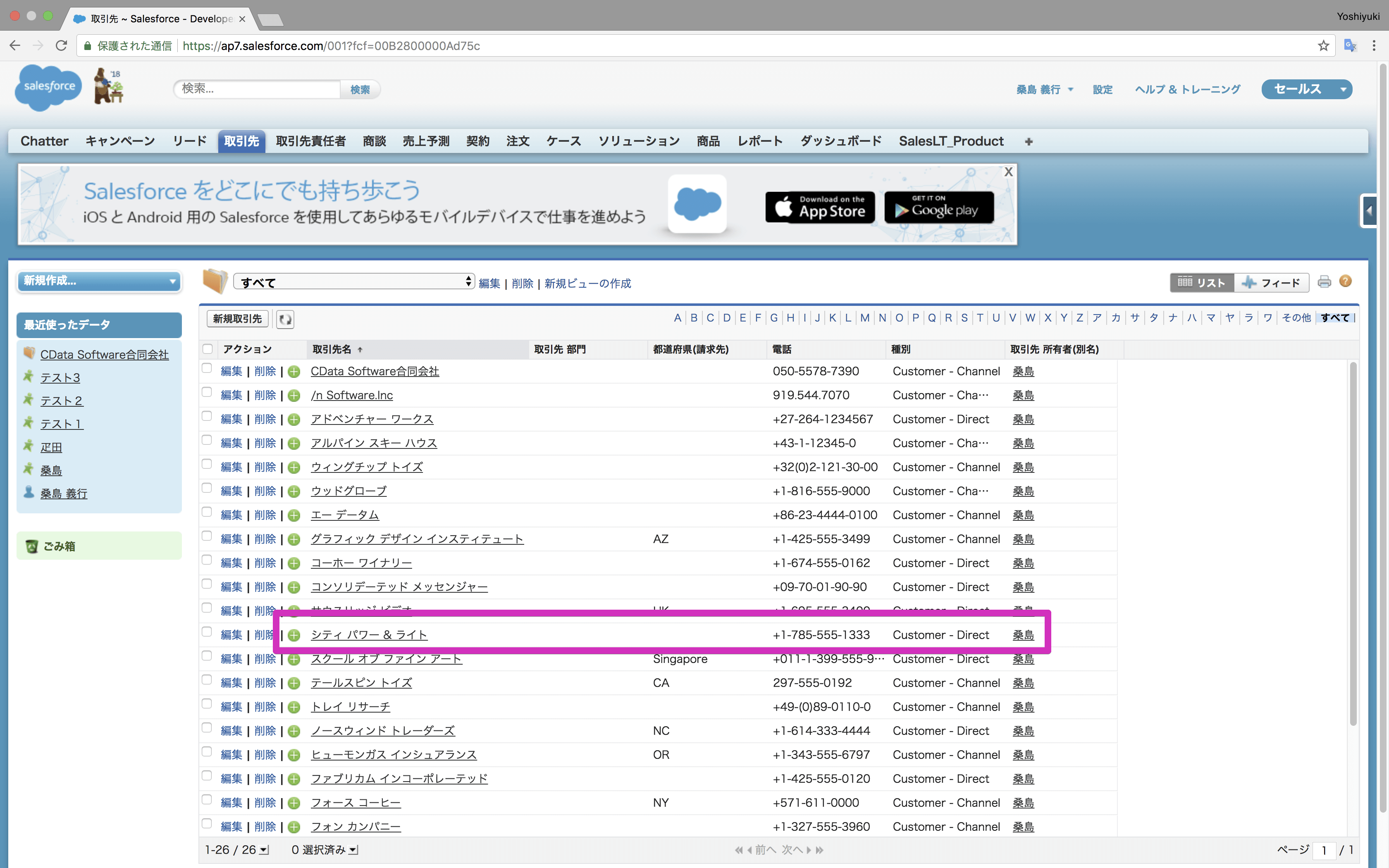
Task: Click the 検索 search button
Action: (x=360, y=90)
